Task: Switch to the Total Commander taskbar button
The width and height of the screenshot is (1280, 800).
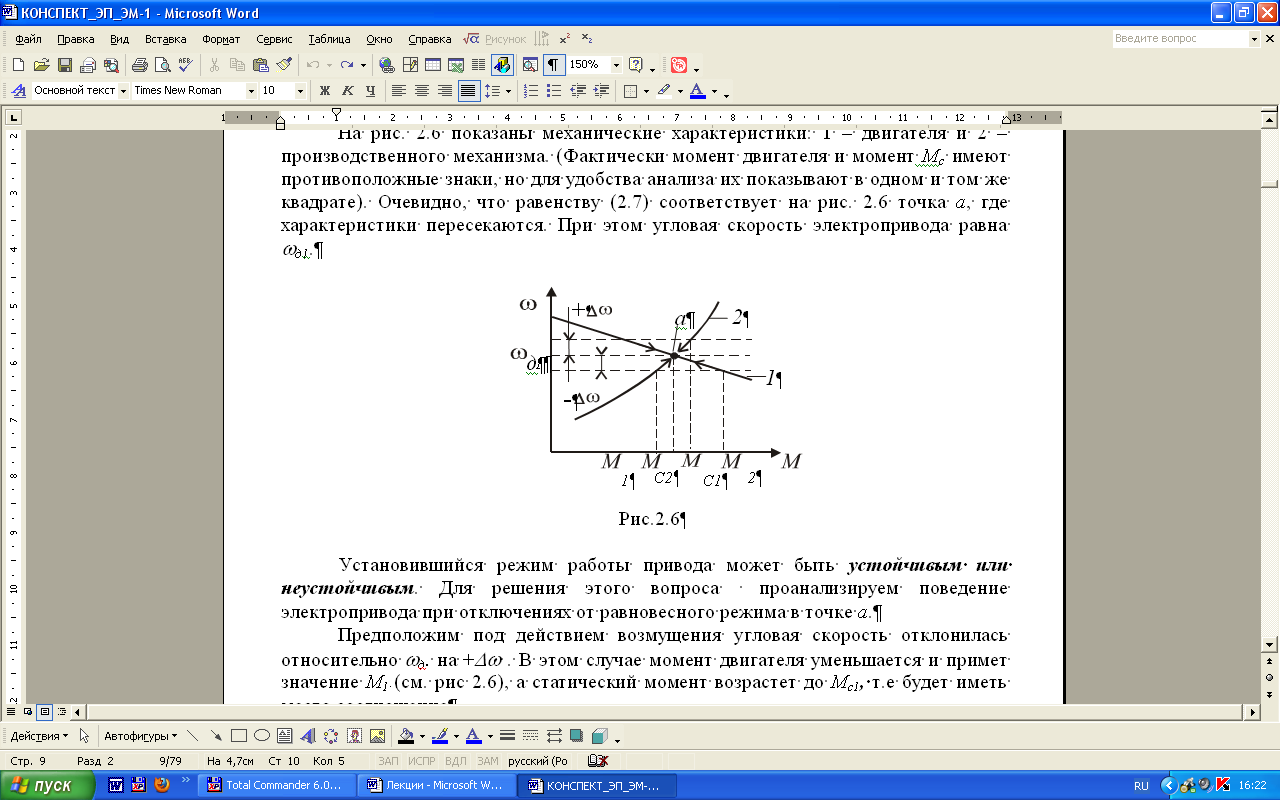Action: point(275,786)
